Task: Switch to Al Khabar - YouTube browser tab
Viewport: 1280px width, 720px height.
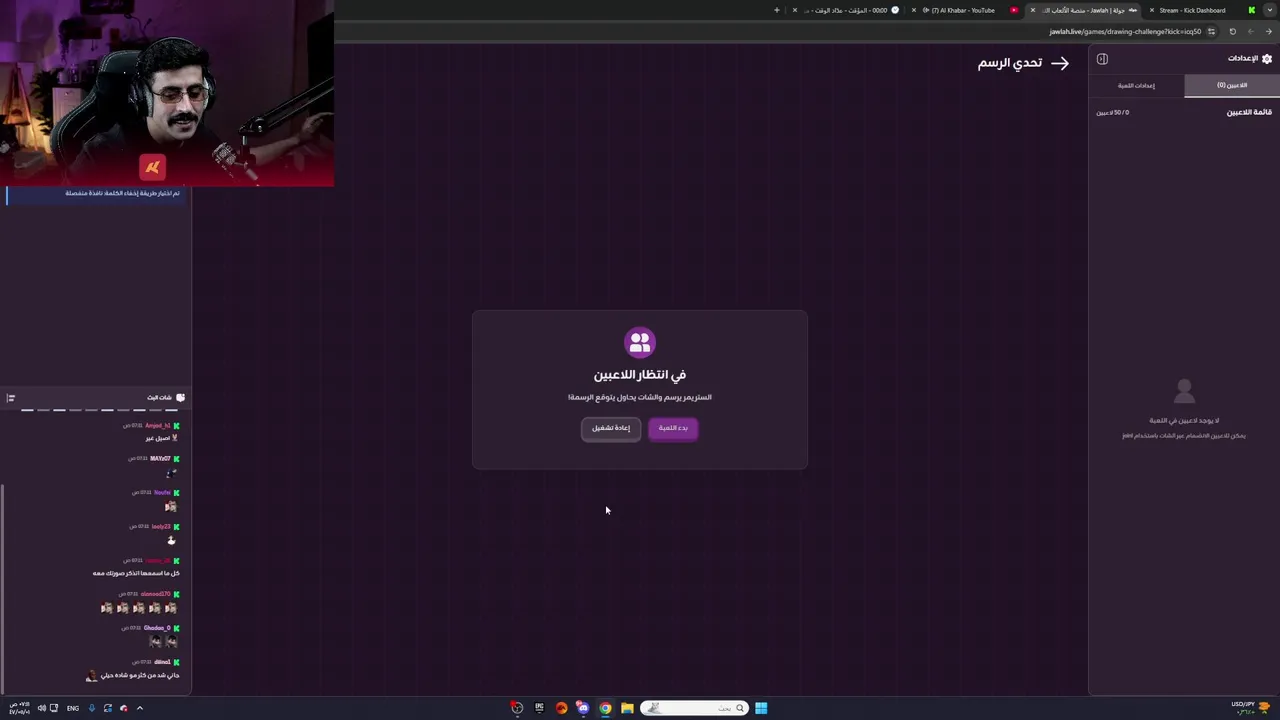Action: 967,10
